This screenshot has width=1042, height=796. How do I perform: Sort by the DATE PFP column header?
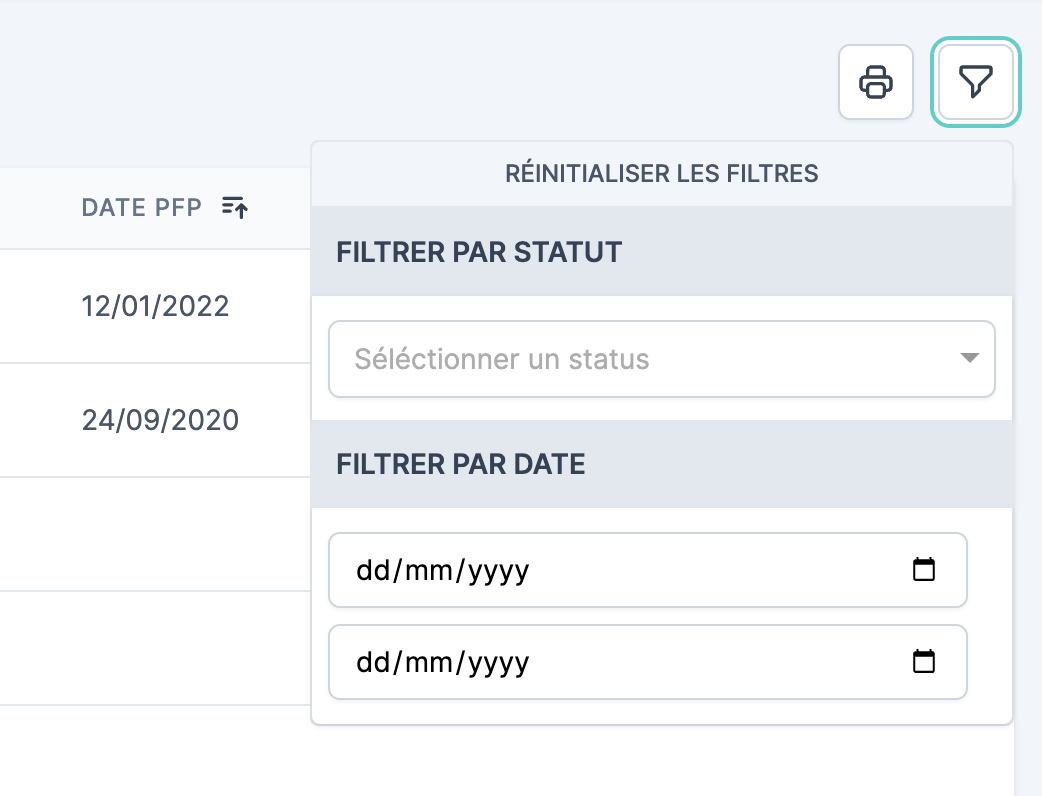(142, 207)
